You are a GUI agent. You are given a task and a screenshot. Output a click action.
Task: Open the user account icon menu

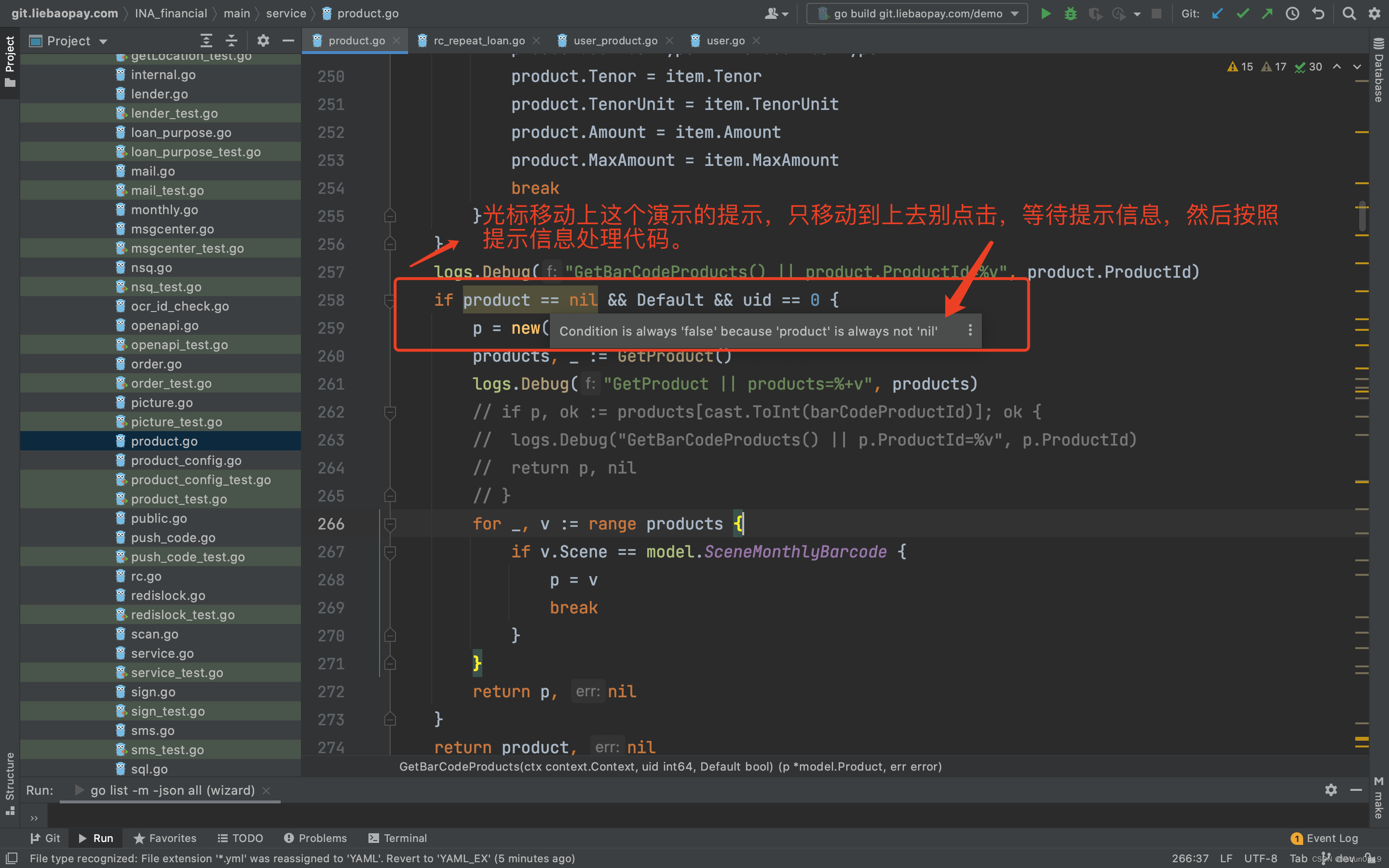coord(776,13)
